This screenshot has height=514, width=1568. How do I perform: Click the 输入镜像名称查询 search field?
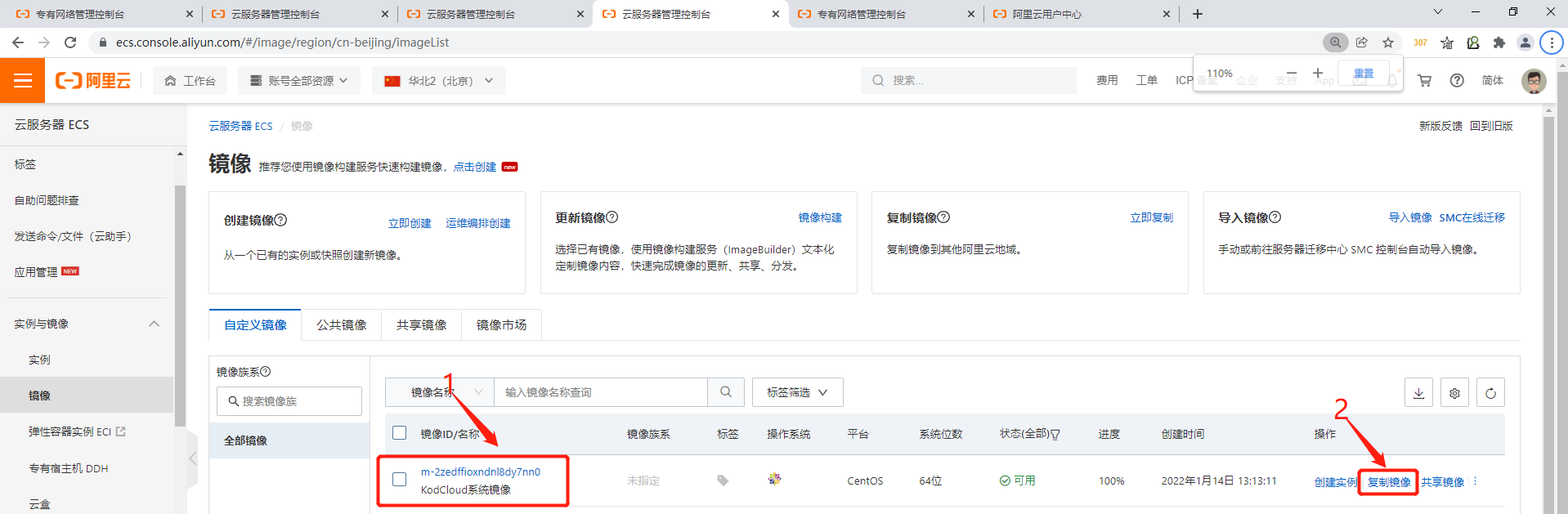click(x=601, y=392)
